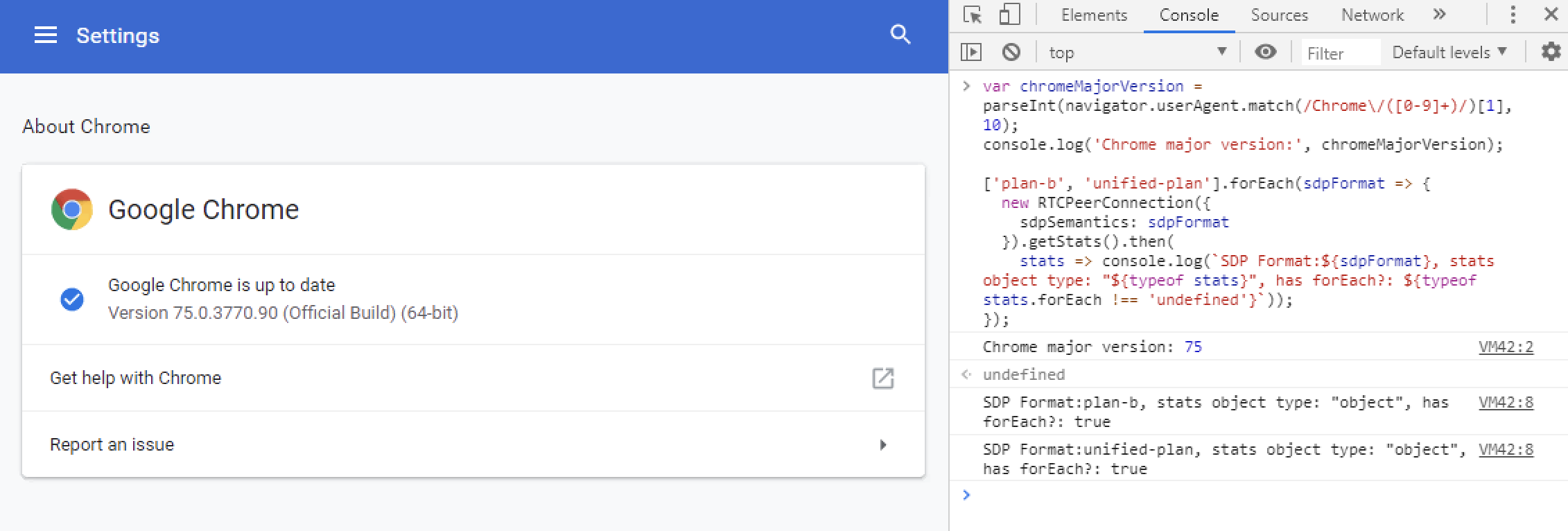Viewport: 1568px width, 531px height.
Task: Show more DevTools tabs chevron
Action: coord(1440,15)
